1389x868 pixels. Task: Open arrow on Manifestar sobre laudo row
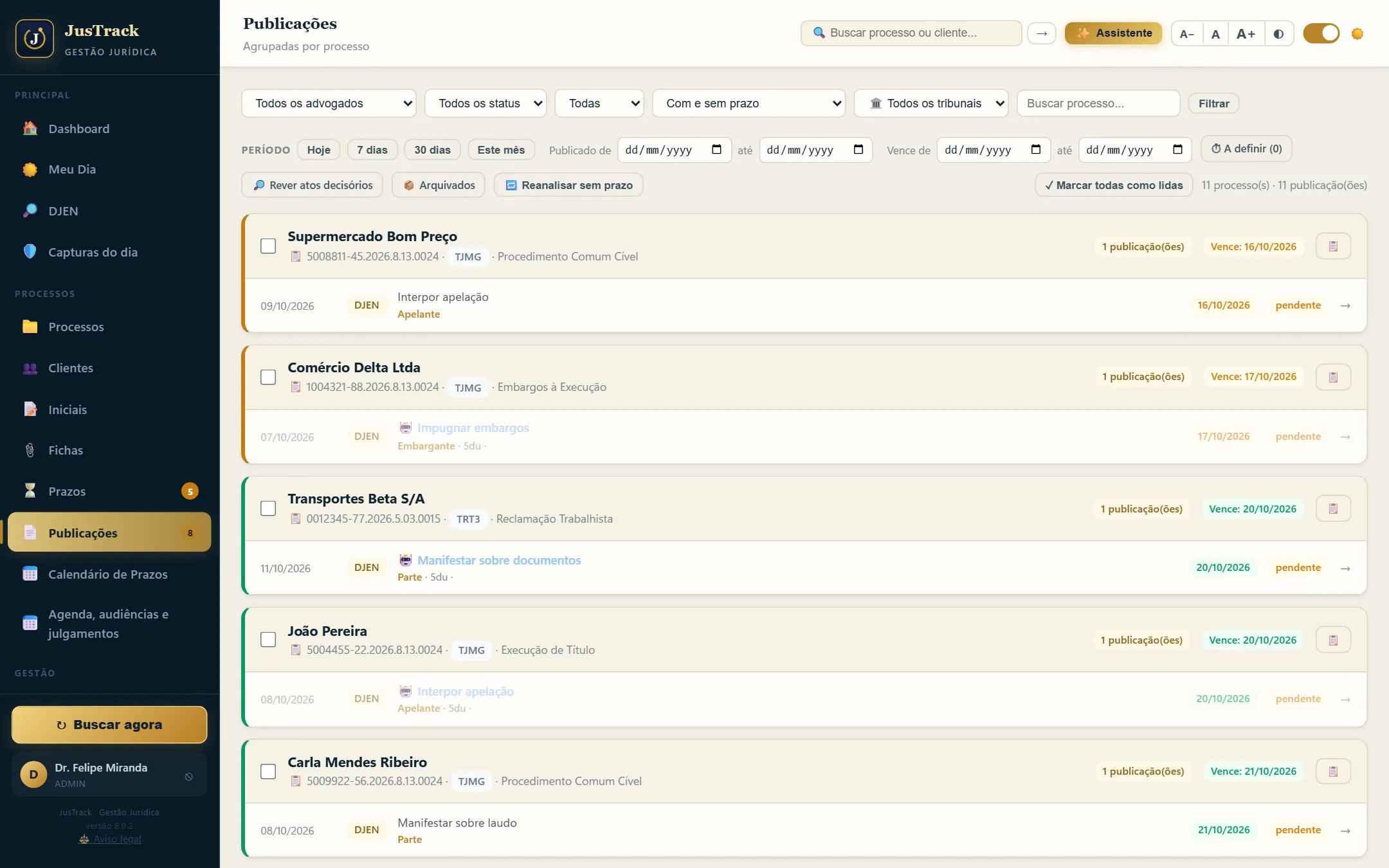(x=1345, y=831)
